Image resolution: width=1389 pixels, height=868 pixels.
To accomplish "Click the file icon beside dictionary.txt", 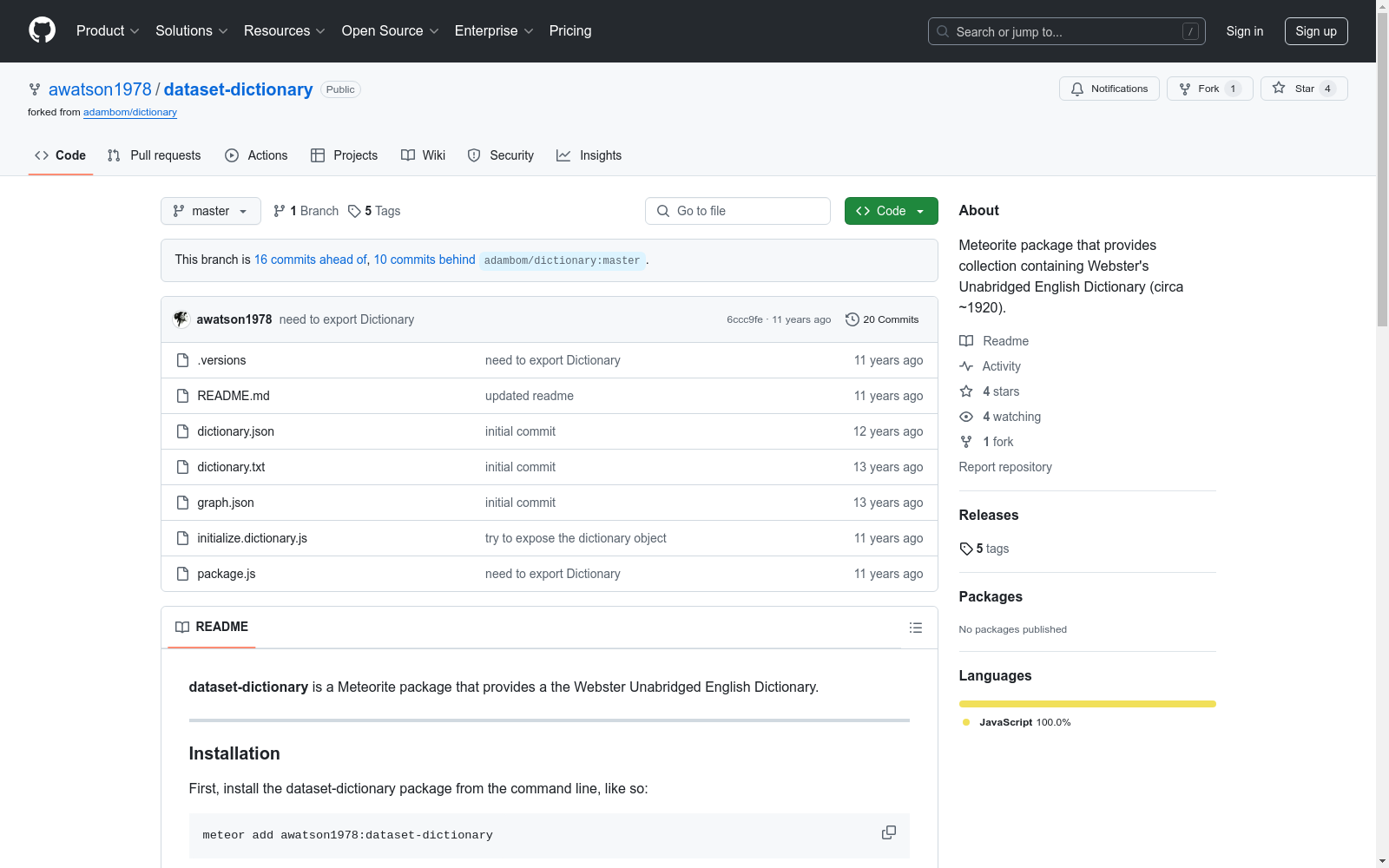I will (182, 467).
